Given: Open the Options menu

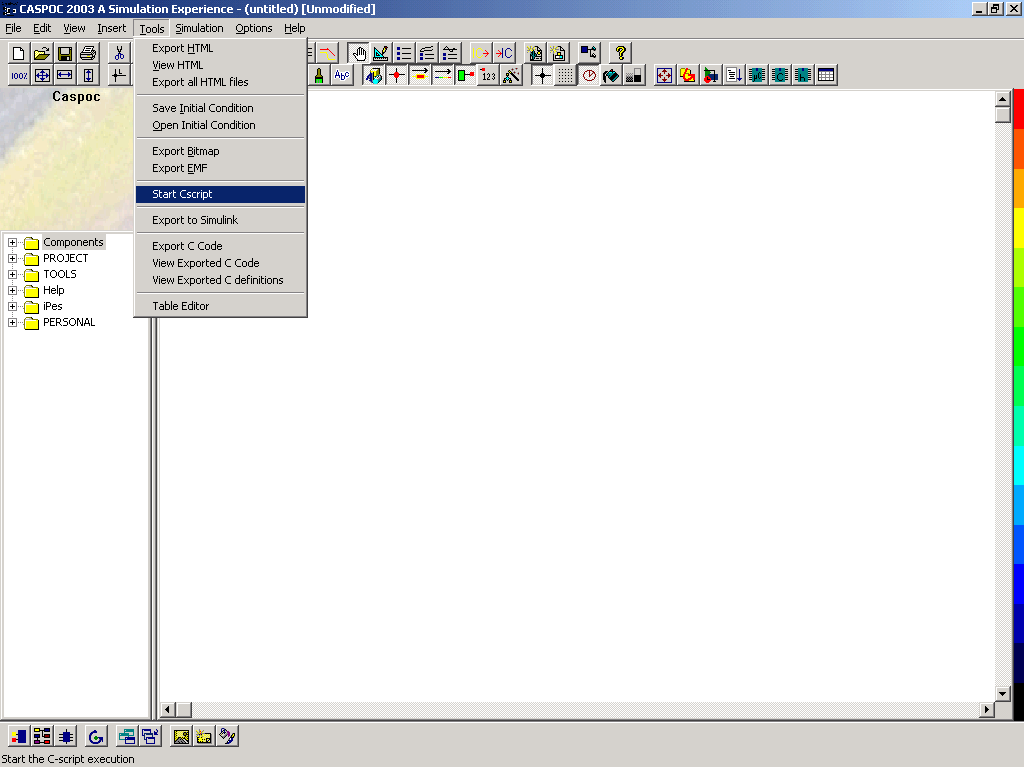Looking at the screenshot, I should [x=253, y=28].
